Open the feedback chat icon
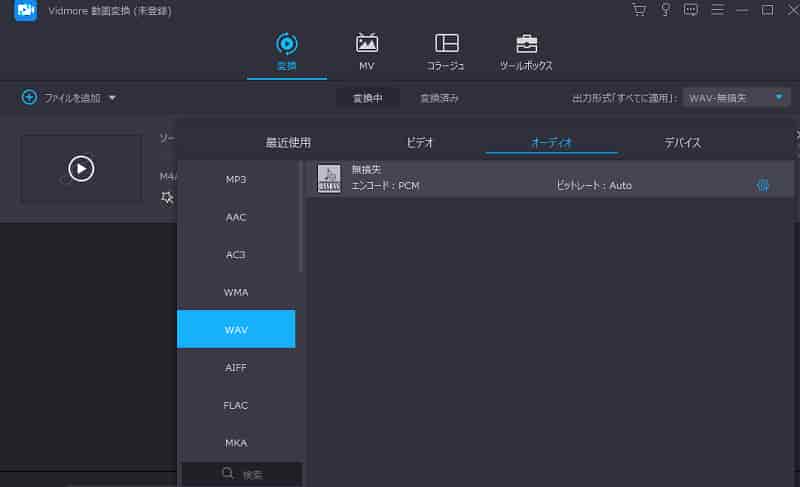800x487 pixels. click(x=691, y=10)
